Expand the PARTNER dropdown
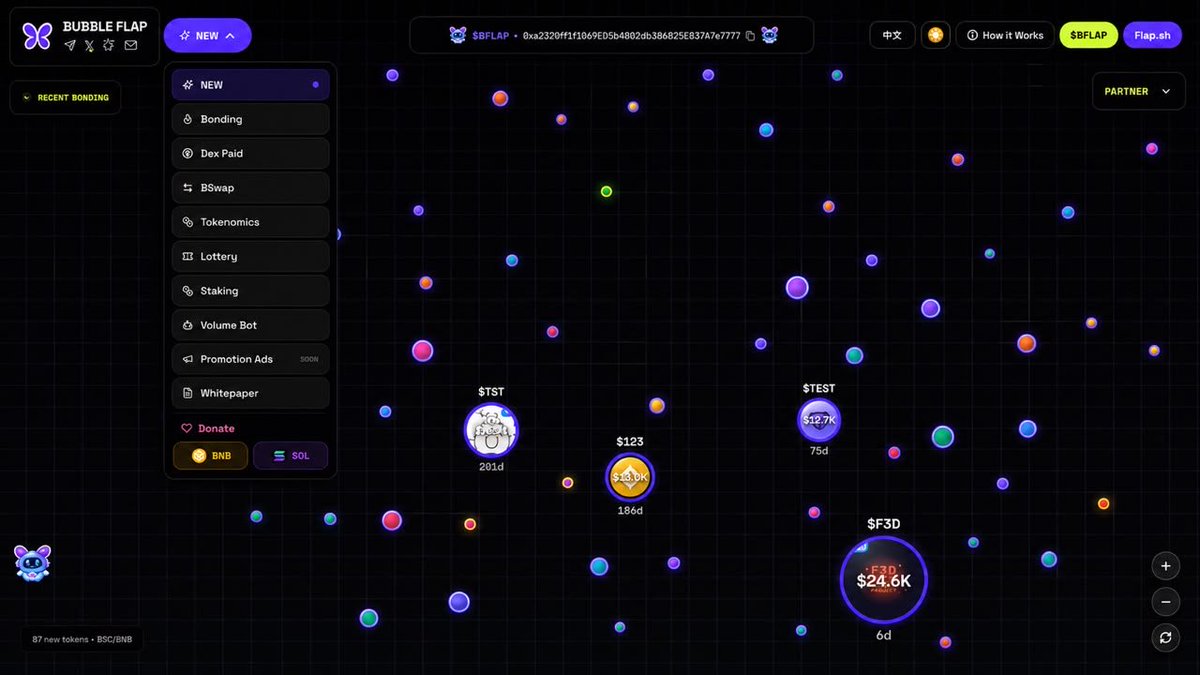1200x675 pixels. click(1138, 91)
